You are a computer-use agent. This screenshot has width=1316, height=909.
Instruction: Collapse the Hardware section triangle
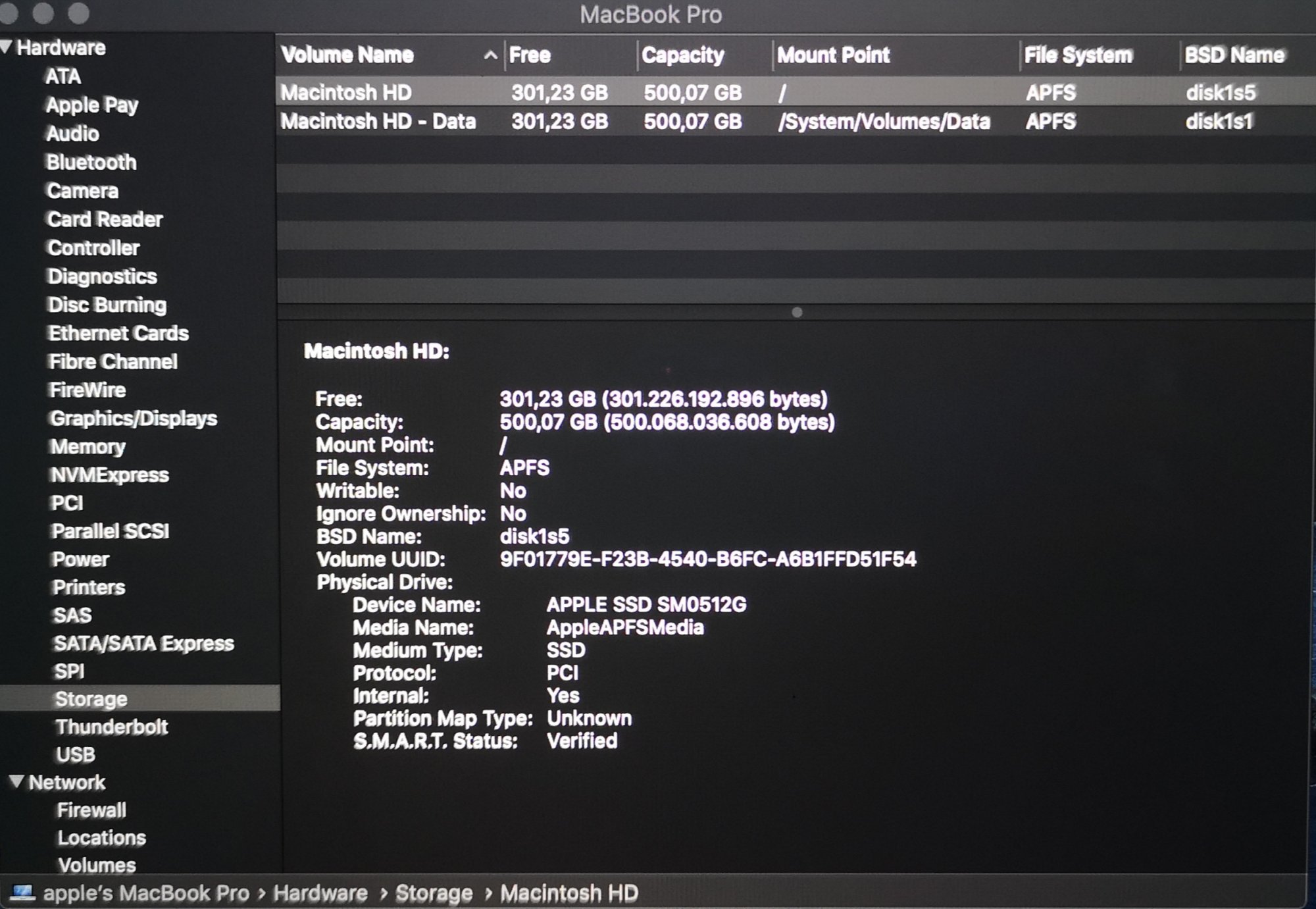click(x=6, y=47)
